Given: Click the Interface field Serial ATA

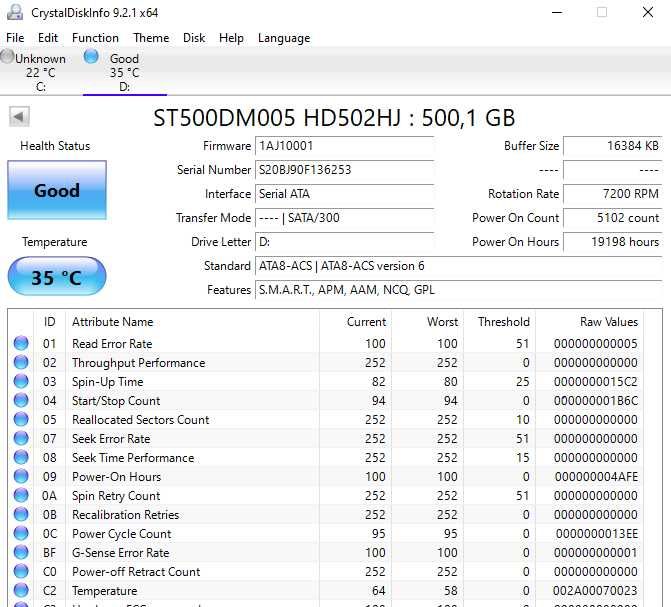Looking at the screenshot, I should [344, 194].
